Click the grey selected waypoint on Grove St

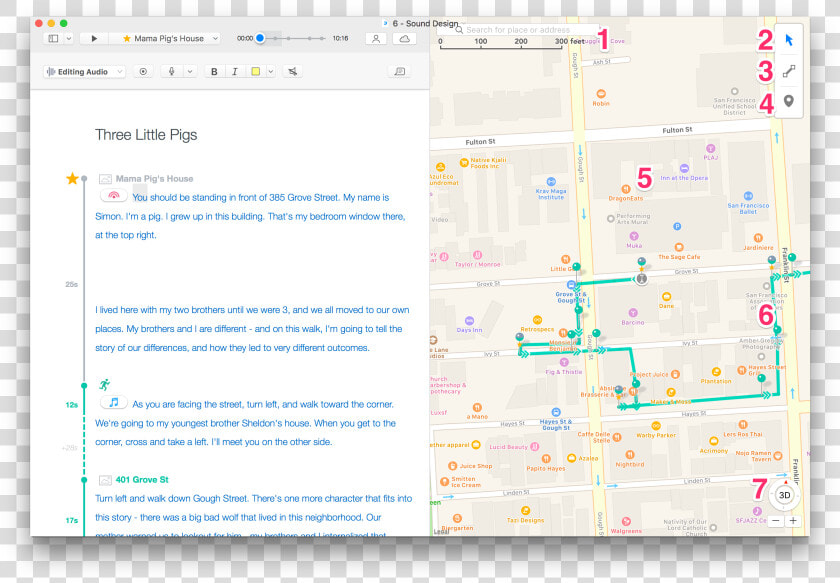tap(641, 279)
